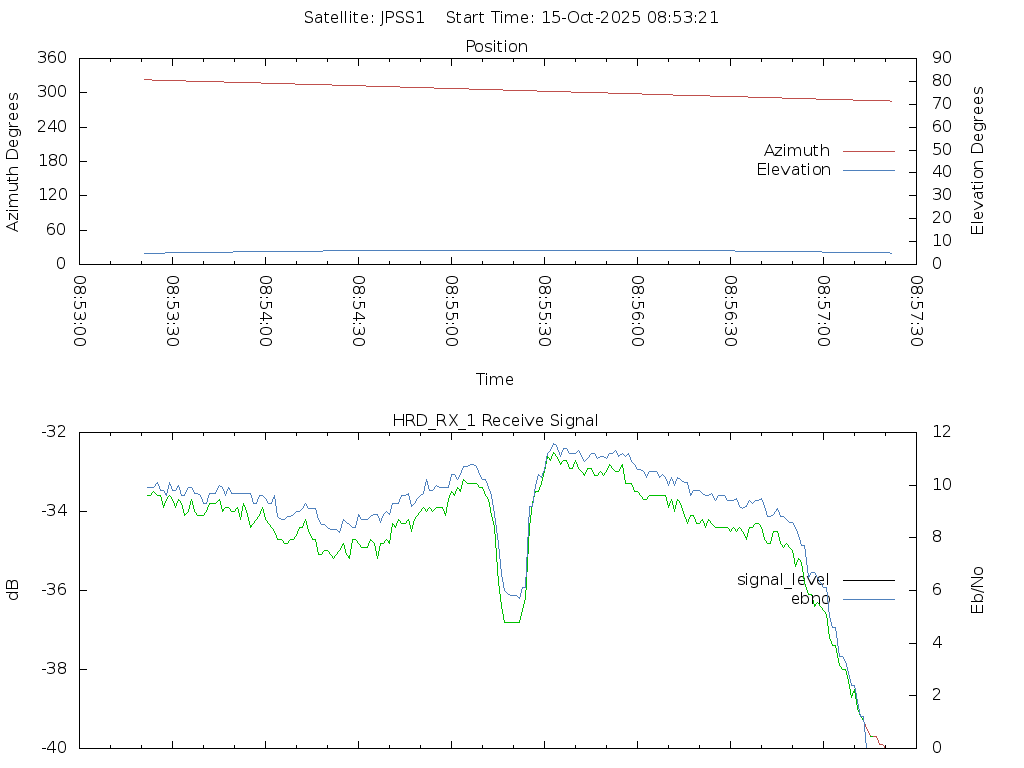Select the blue Elevation legend line sample

point(868,170)
